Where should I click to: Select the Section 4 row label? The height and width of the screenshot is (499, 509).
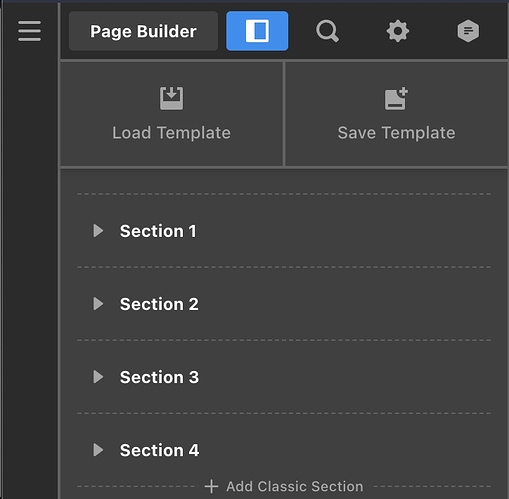coord(160,450)
